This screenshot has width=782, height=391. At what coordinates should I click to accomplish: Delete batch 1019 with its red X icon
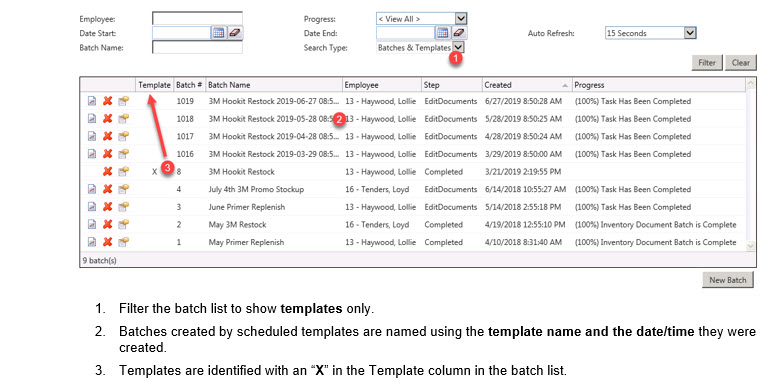107,101
